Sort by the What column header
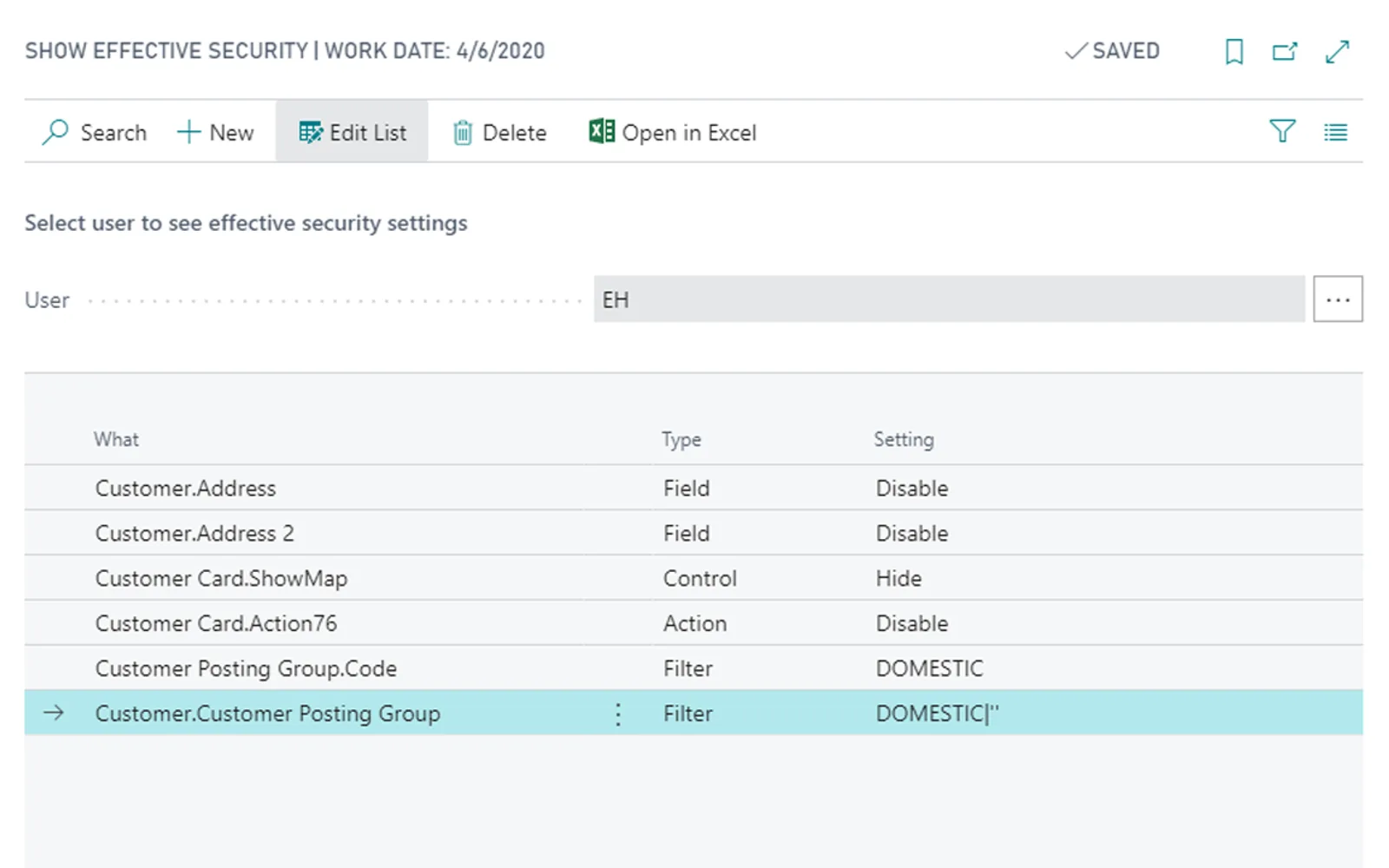The height and width of the screenshot is (868, 1389). pos(116,439)
